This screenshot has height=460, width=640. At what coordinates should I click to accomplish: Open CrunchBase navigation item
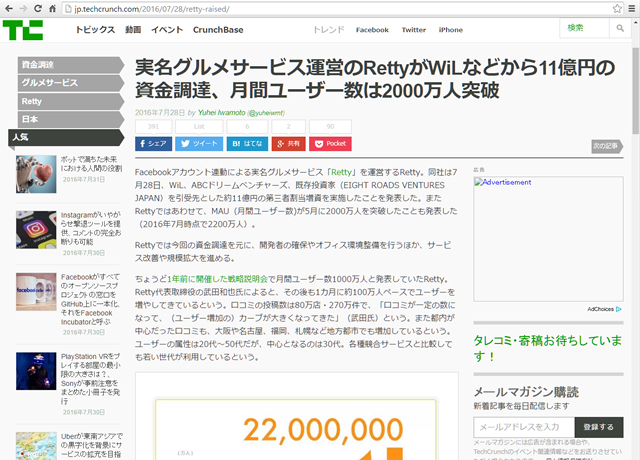(x=220, y=30)
